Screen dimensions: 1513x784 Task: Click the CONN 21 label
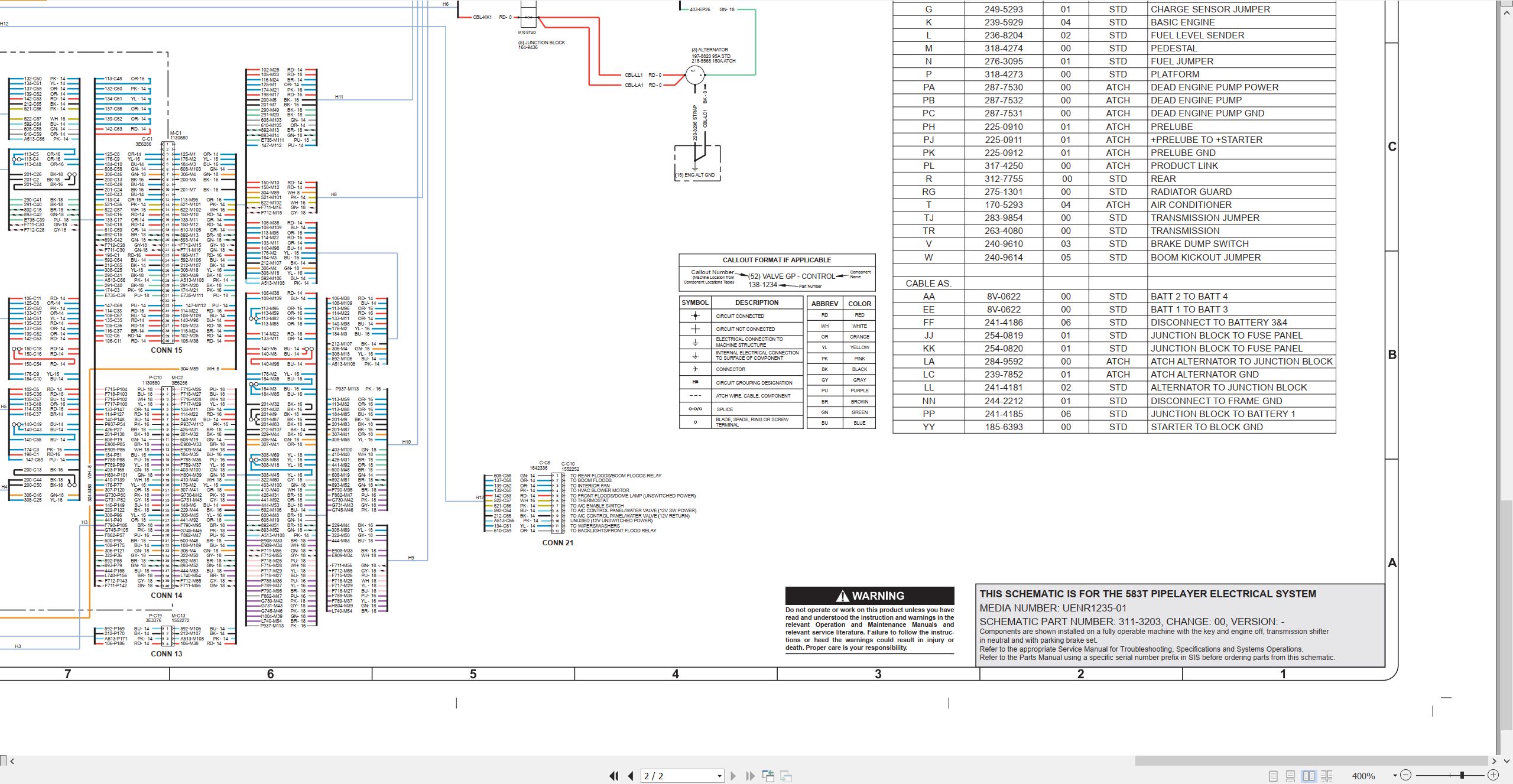tap(557, 543)
